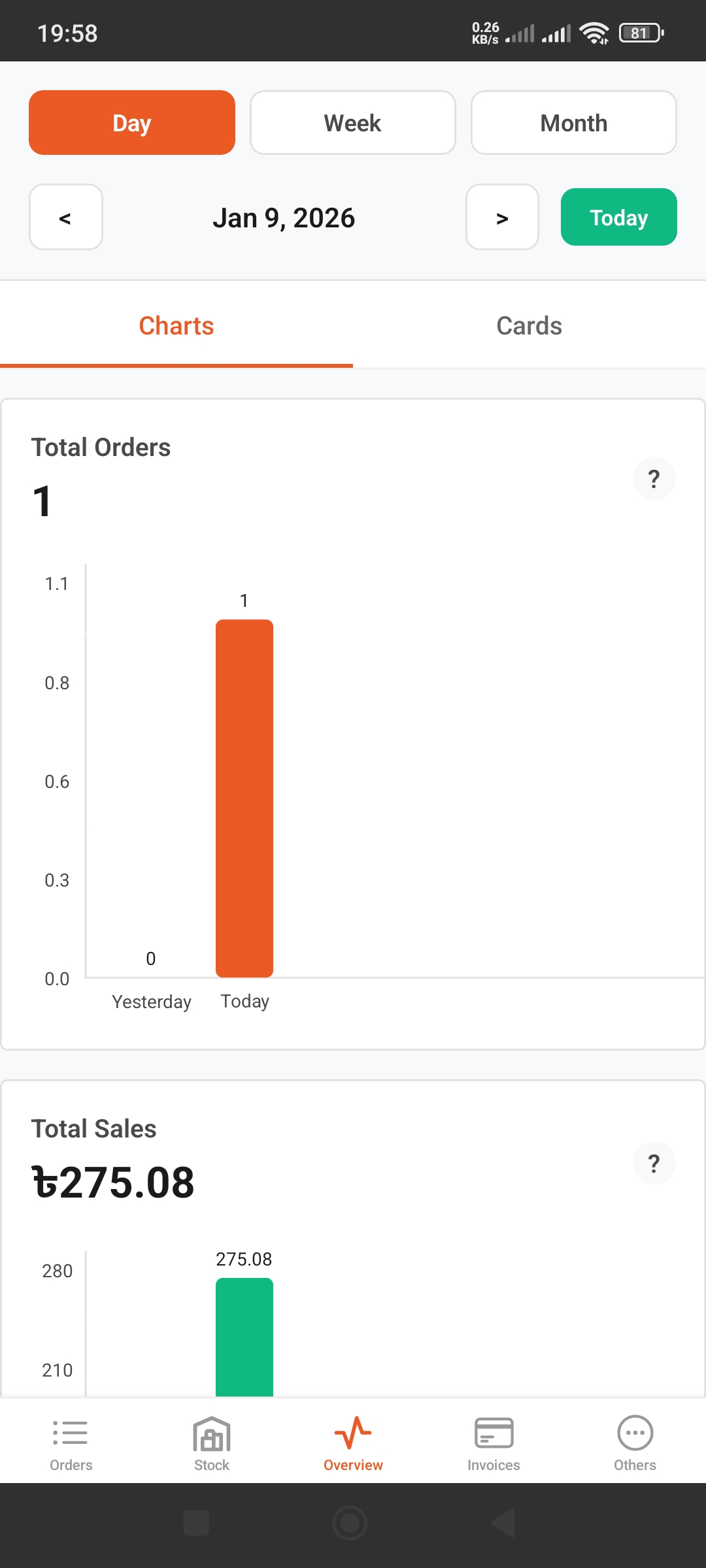Viewport: 706px width, 1568px height.
Task: Select the Day period toggle
Action: click(132, 123)
